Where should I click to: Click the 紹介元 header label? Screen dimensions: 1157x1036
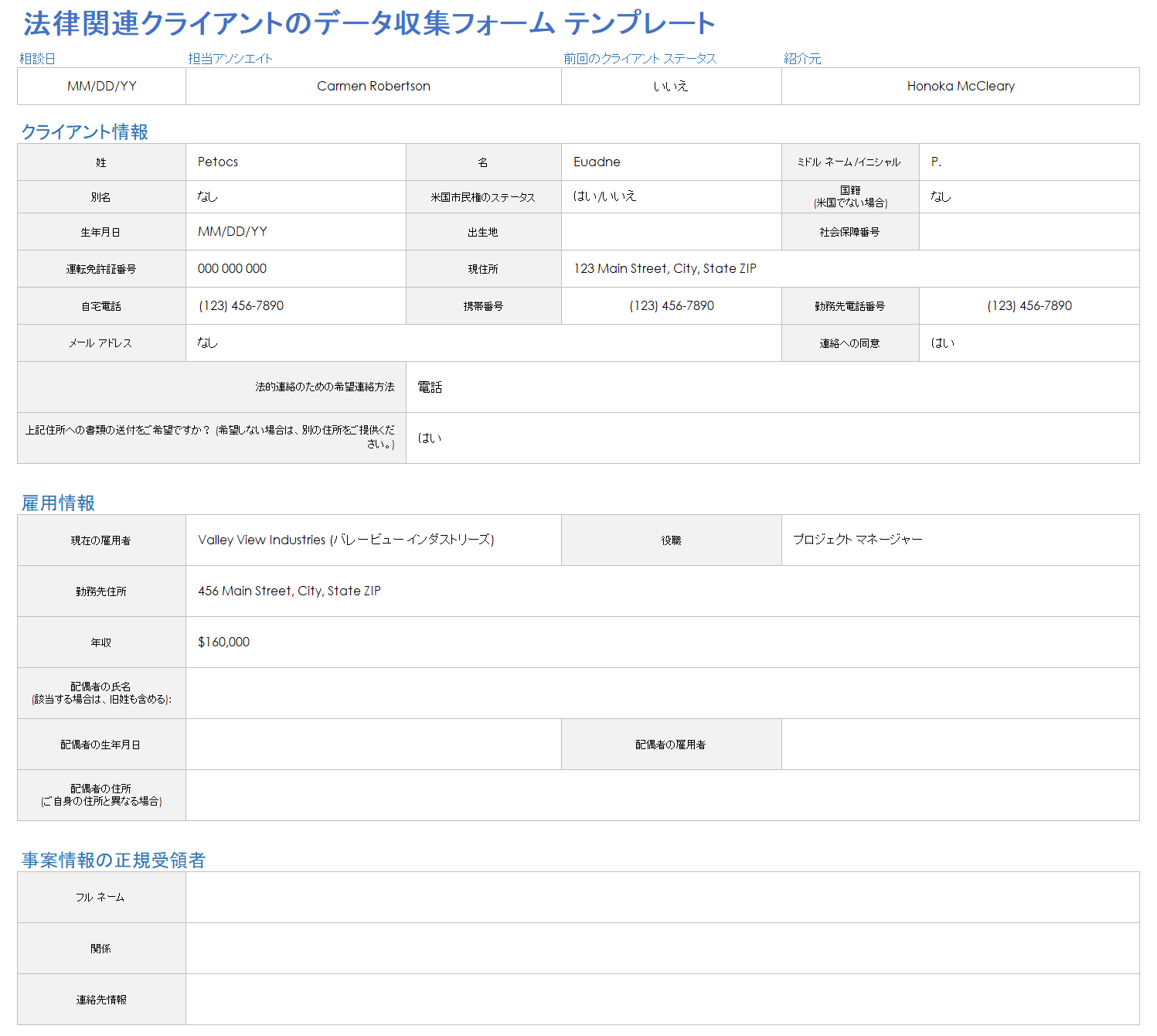802,59
